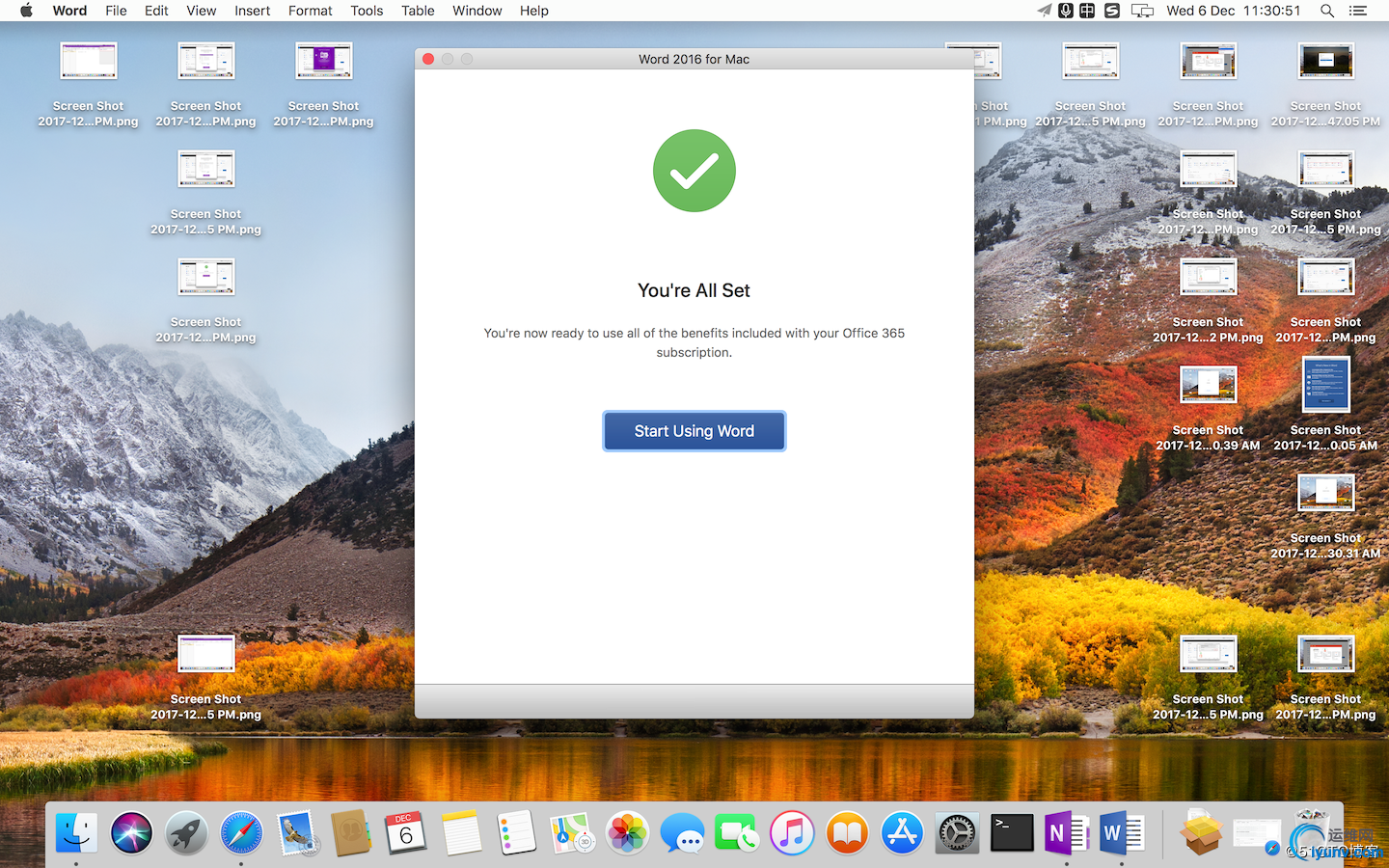This screenshot has width=1389, height=868.
Task: Open the Edit menu
Action: coord(156,11)
